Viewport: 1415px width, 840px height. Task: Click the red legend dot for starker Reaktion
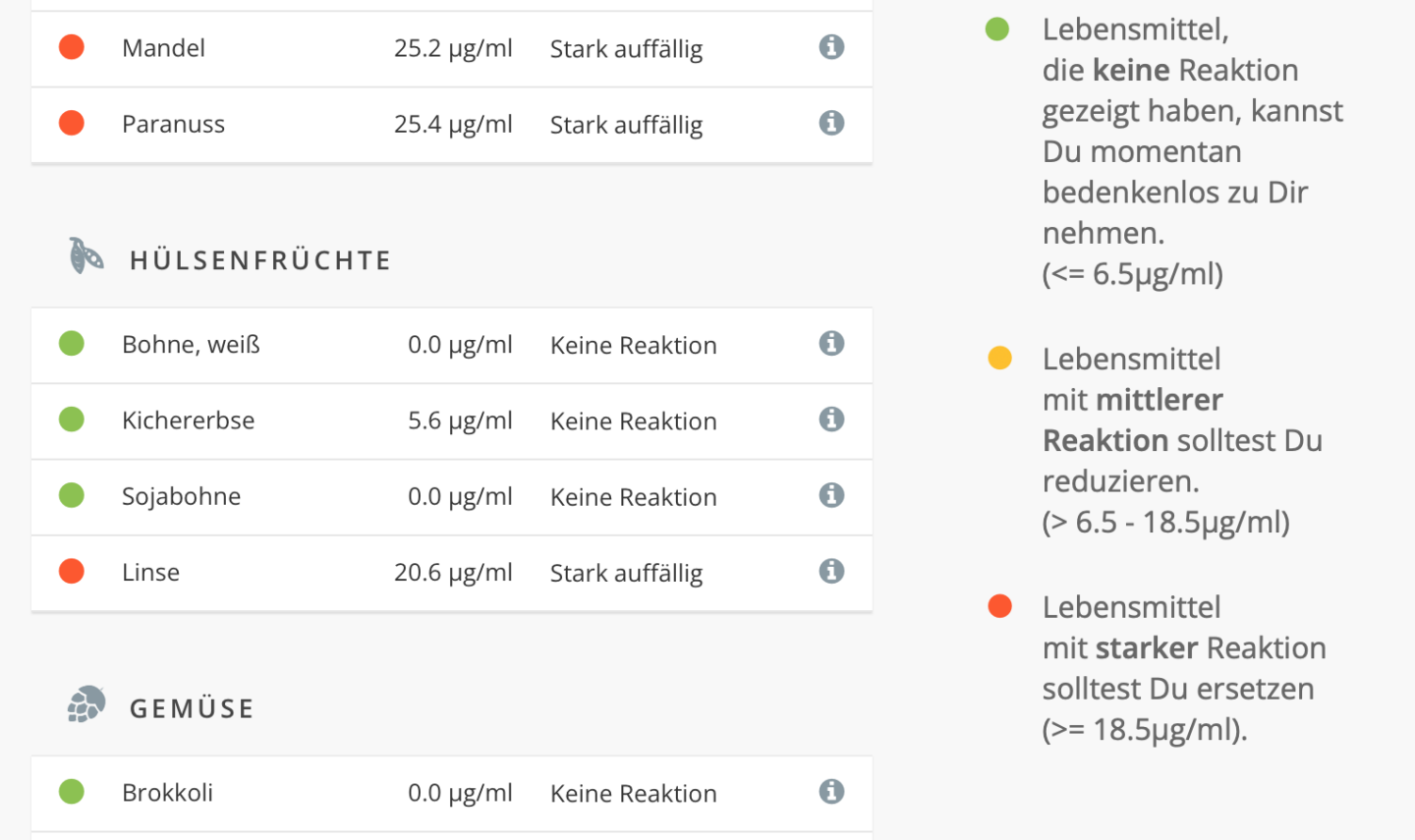click(999, 606)
